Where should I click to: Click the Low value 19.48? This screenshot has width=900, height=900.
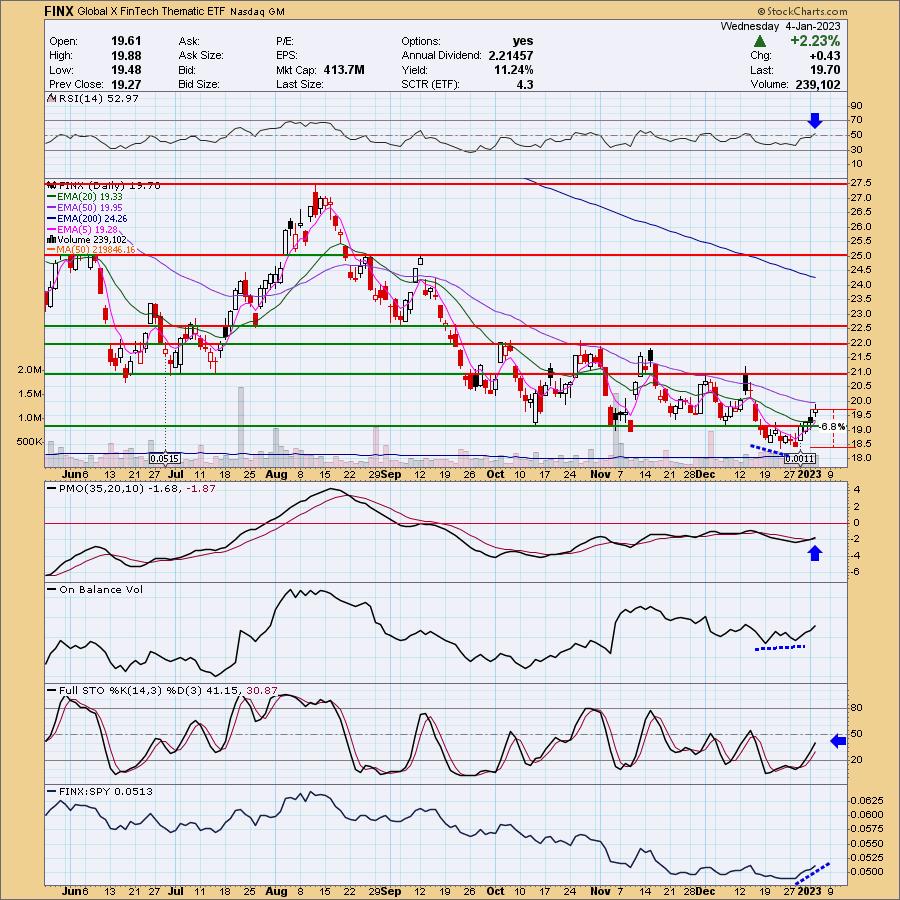(x=126, y=69)
